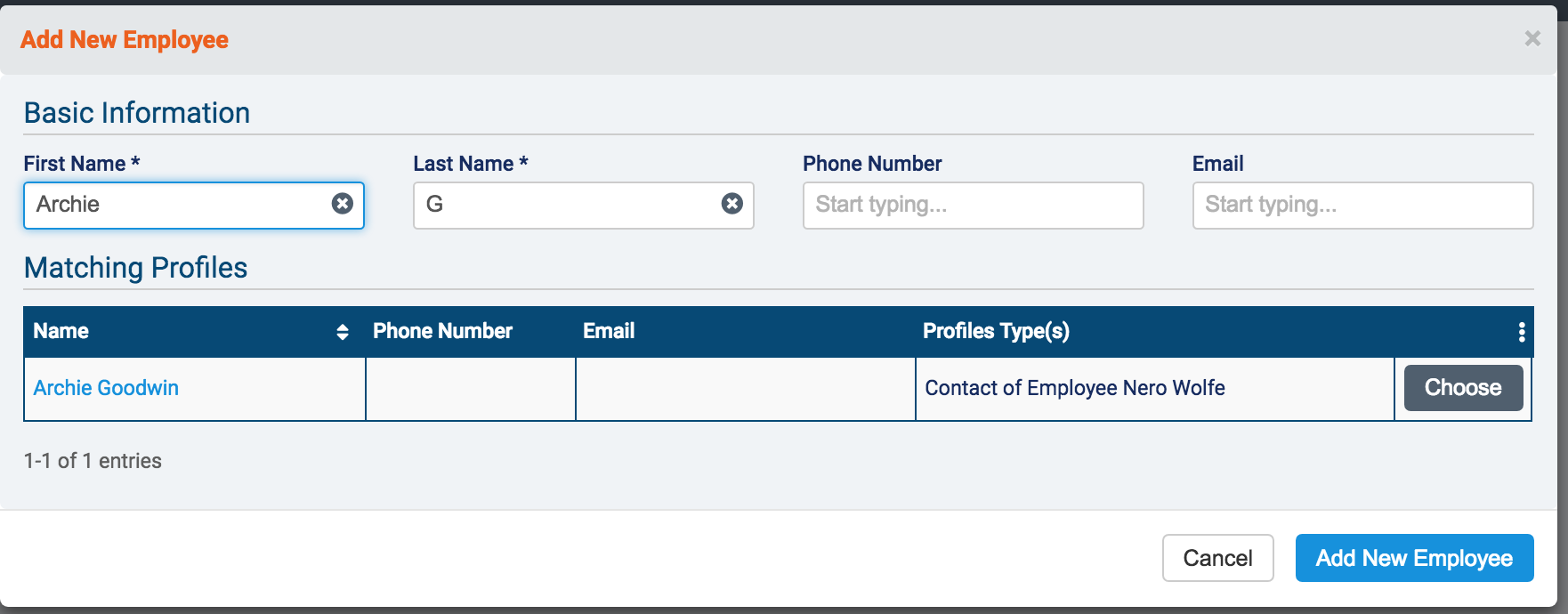The width and height of the screenshot is (1568, 614).
Task: Open the Archie Goodwin profile link
Action: 106,388
